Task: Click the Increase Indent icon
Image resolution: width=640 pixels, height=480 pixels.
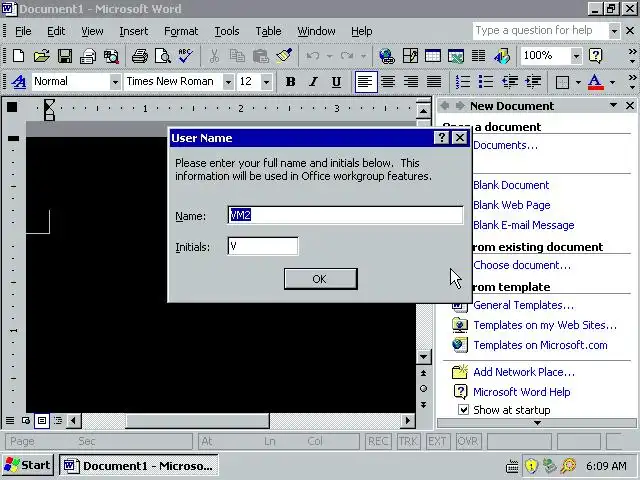Action: [x=533, y=82]
